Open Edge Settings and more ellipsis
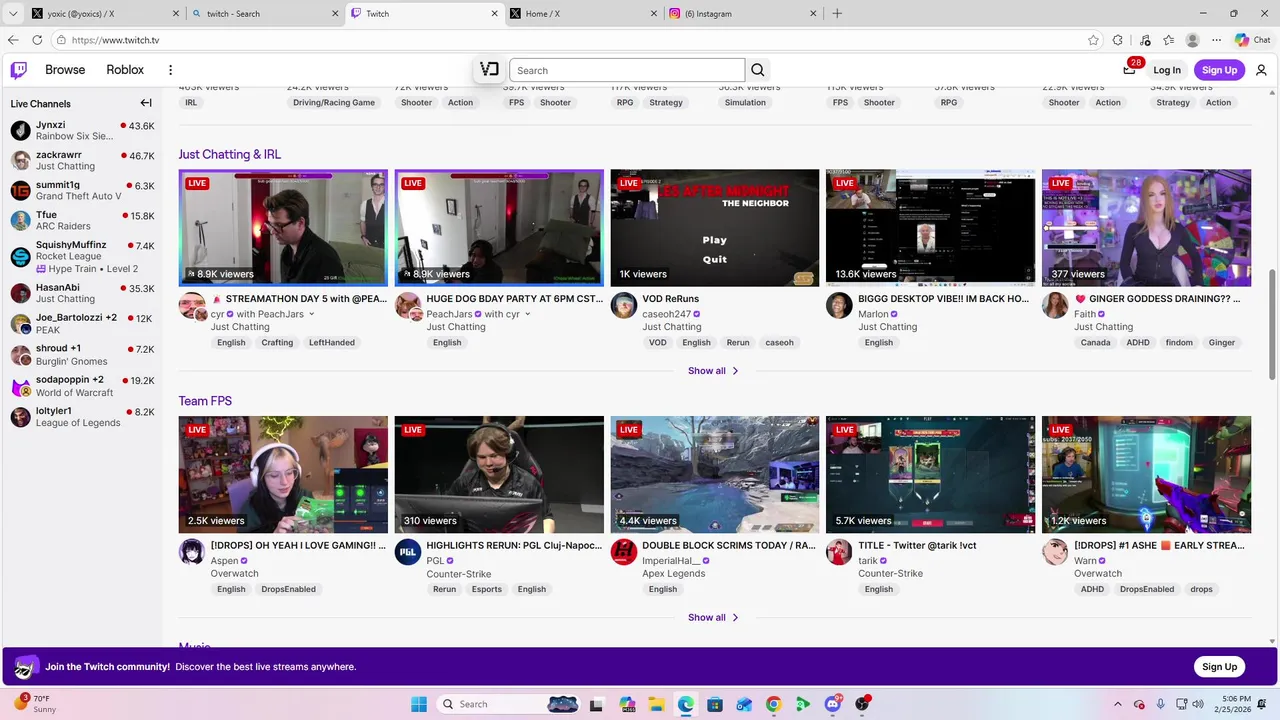The width and height of the screenshot is (1280, 720). pyautogui.click(x=1217, y=40)
